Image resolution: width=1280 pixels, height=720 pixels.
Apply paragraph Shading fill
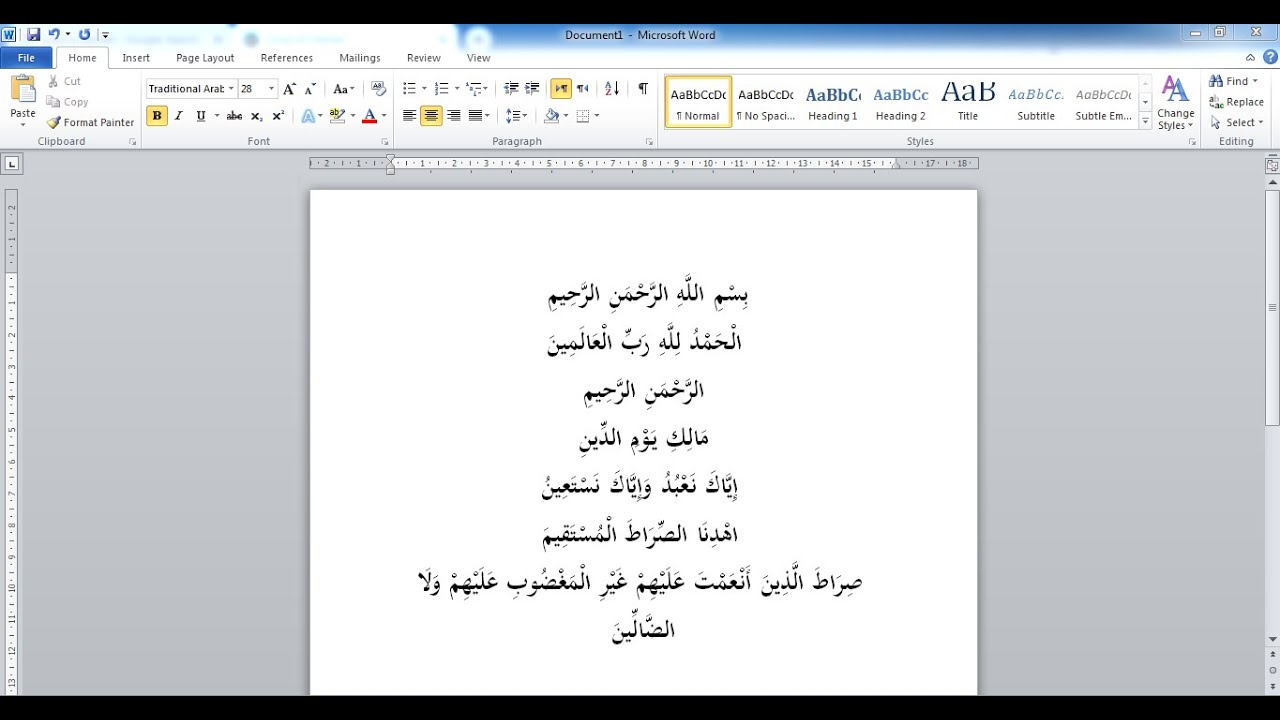tap(551, 116)
